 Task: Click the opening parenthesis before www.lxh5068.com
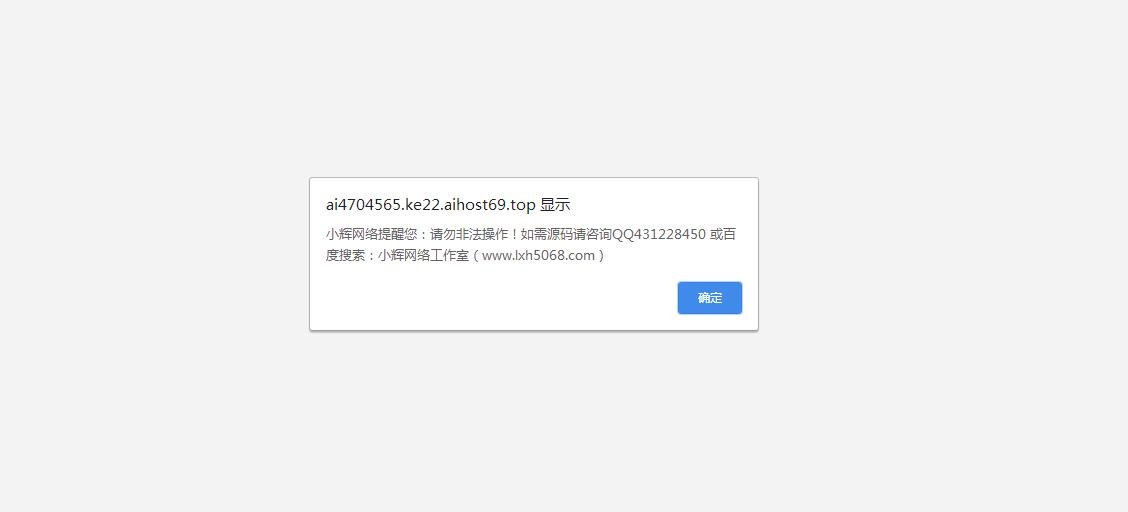coord(476,255)
